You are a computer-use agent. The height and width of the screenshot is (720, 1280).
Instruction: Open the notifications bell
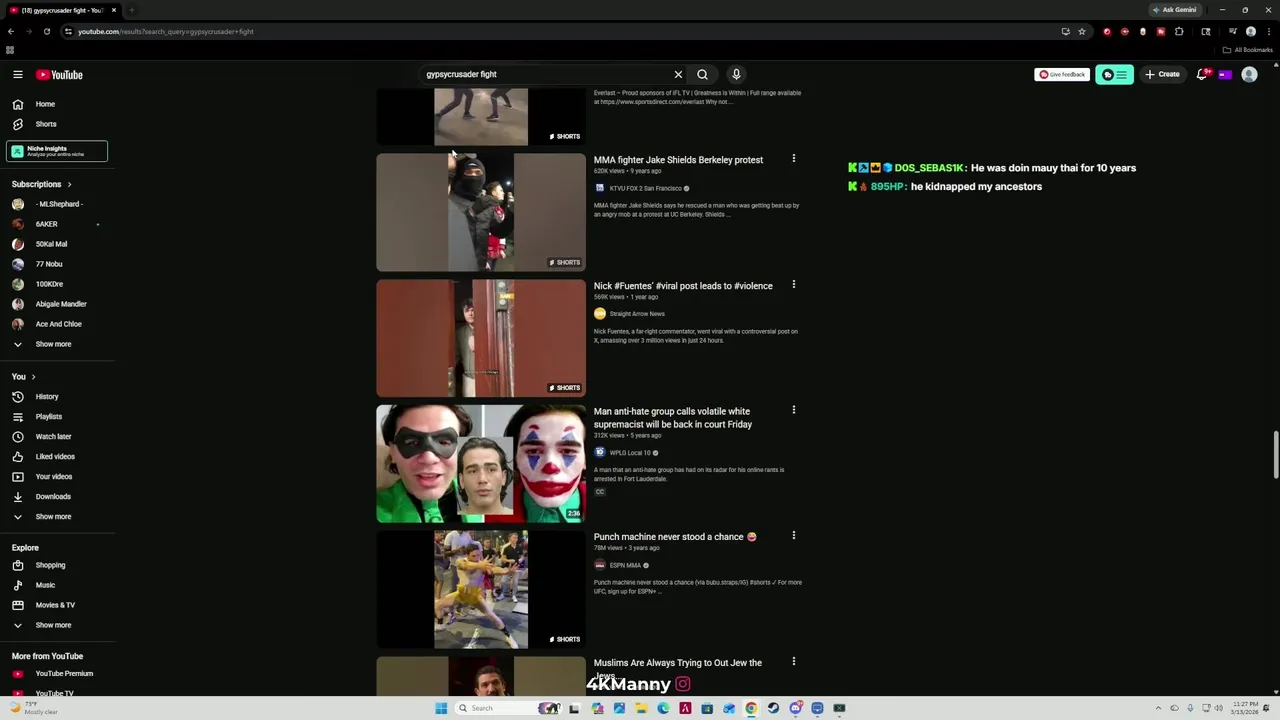pyautogui.click(x=1203, y=74)
